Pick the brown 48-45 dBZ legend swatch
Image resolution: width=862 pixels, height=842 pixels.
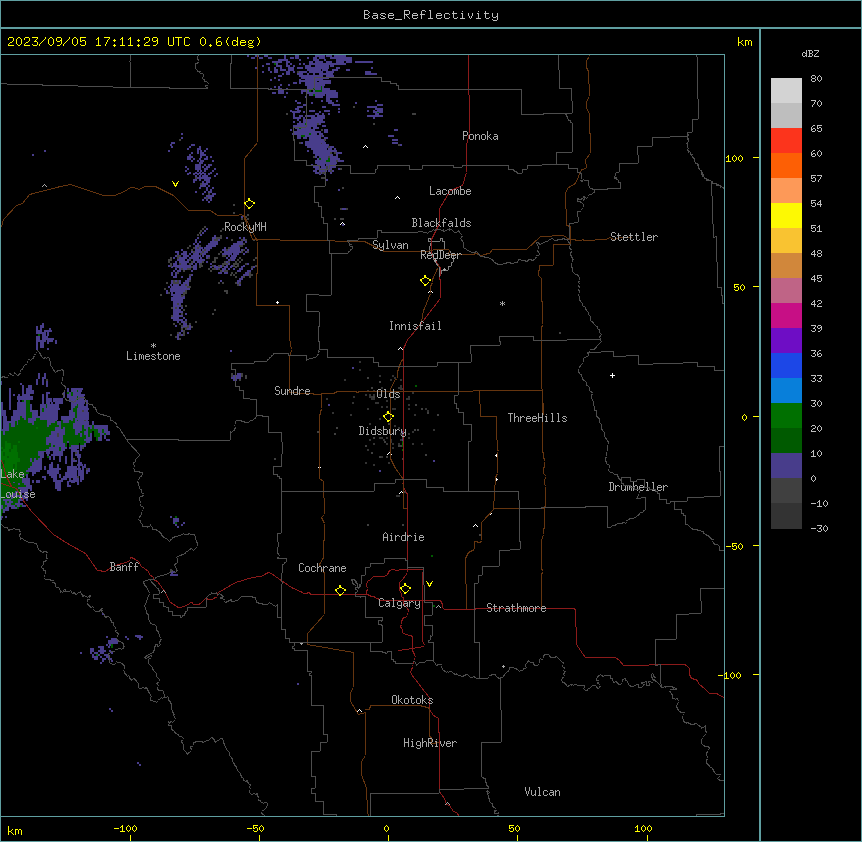coord(786,265)
